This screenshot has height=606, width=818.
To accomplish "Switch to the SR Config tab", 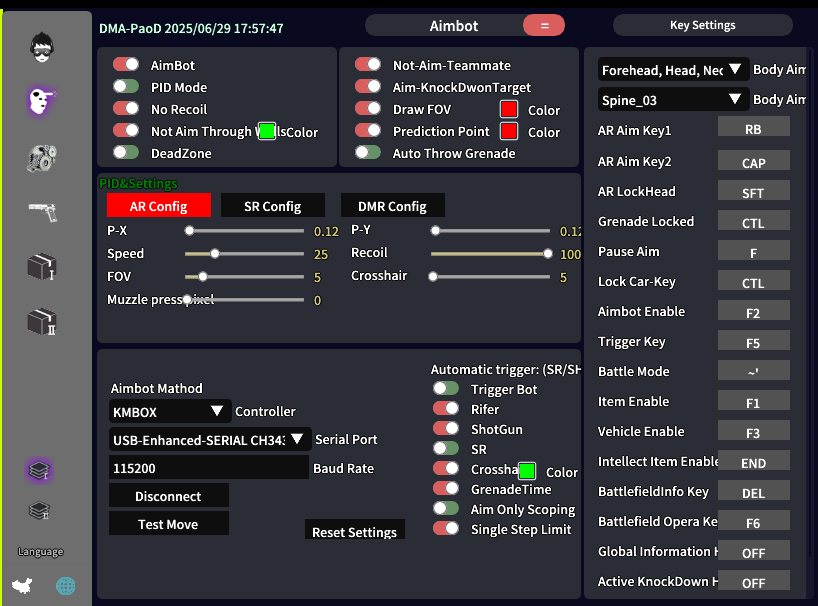I will [x=272, y=205].
